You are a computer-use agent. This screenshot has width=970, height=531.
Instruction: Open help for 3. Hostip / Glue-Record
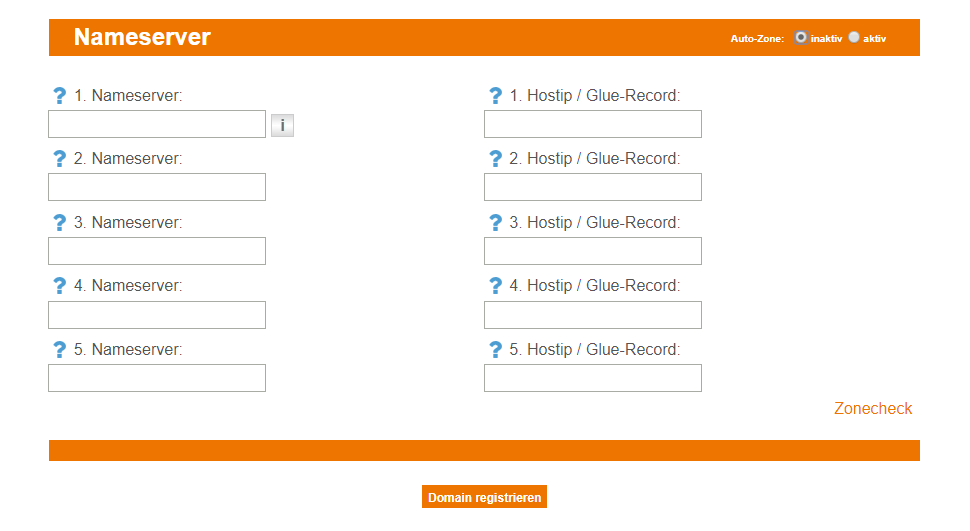[x=495, y=223]
